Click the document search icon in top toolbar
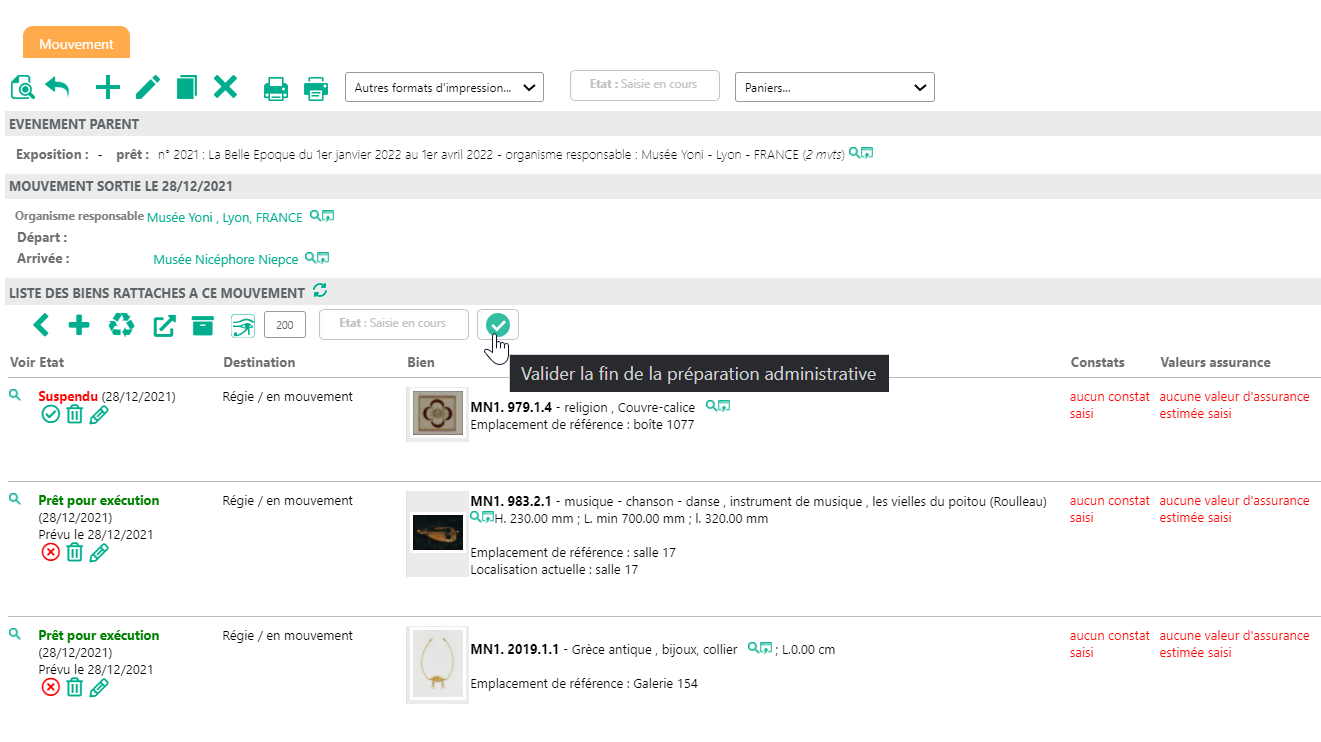 [22, 88]
